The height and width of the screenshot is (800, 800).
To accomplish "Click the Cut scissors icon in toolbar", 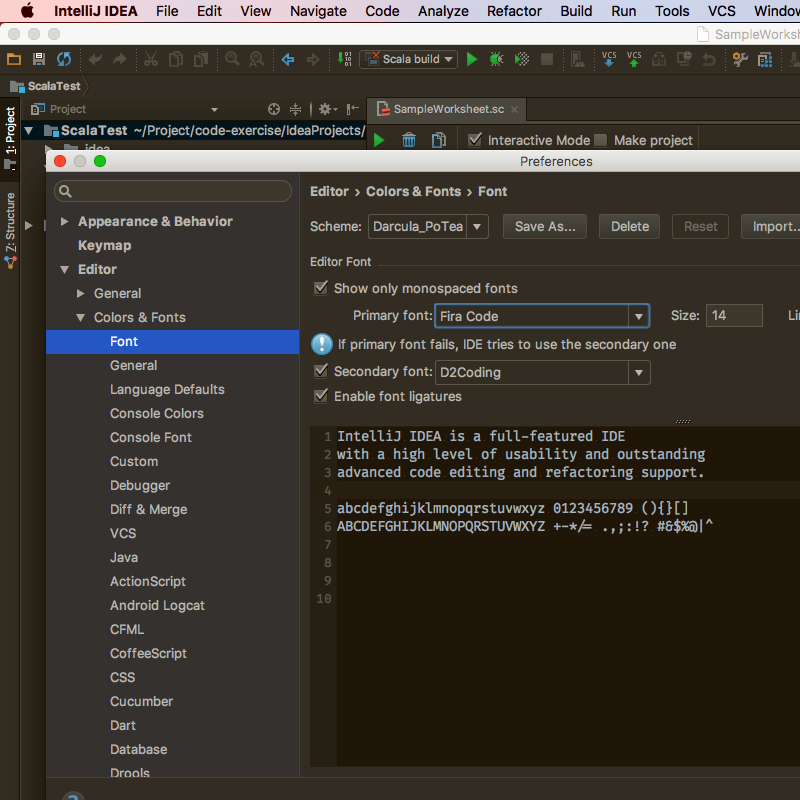I will (150, 60).
